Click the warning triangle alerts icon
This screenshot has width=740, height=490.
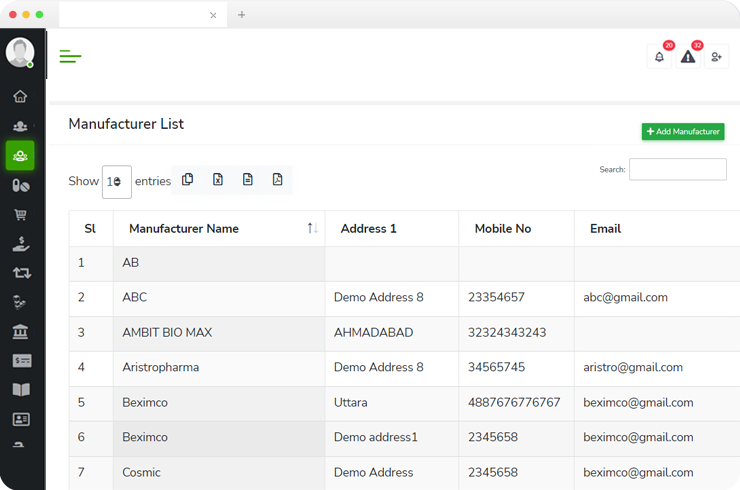click(688, 57)
